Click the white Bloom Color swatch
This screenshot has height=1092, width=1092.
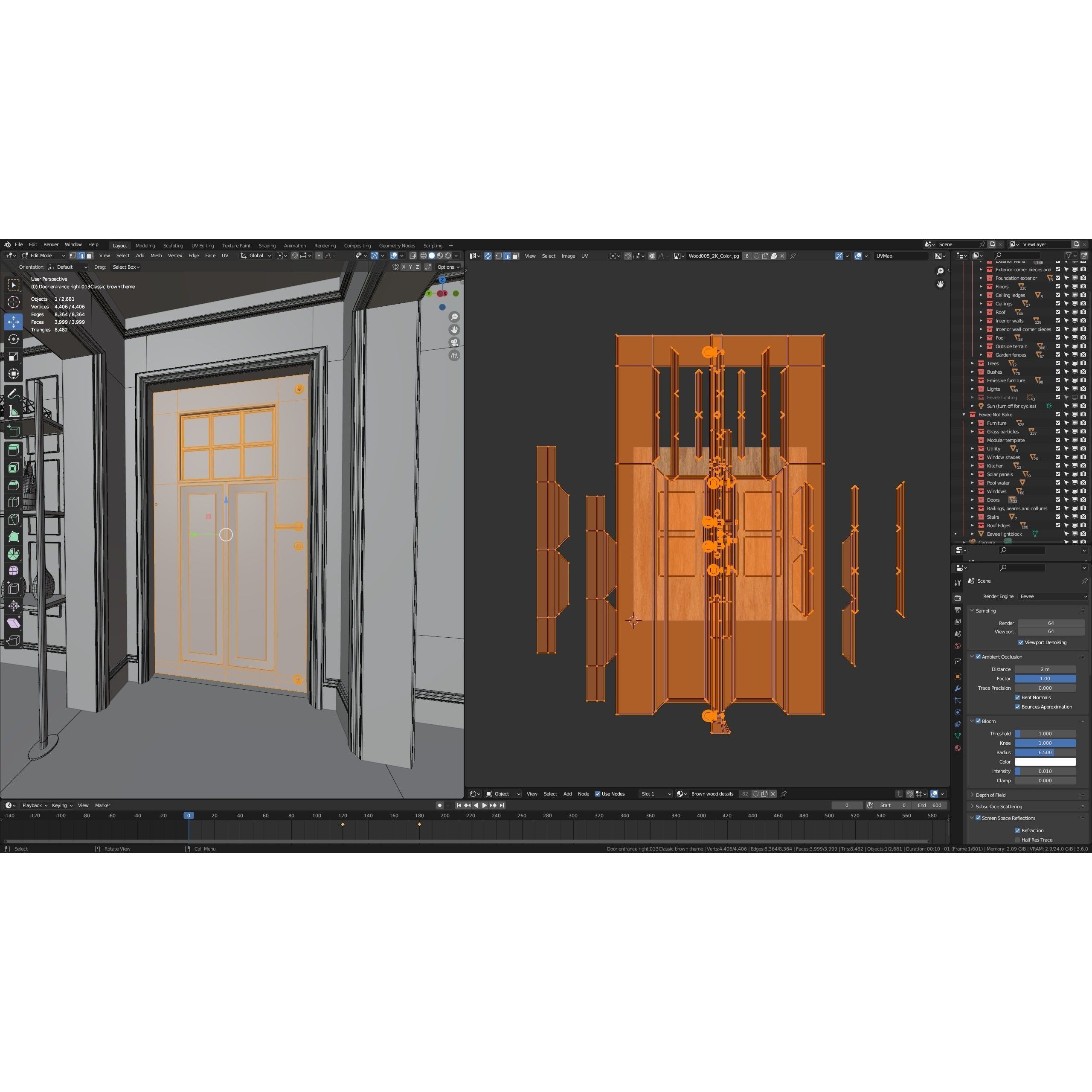pos(1045,761)
